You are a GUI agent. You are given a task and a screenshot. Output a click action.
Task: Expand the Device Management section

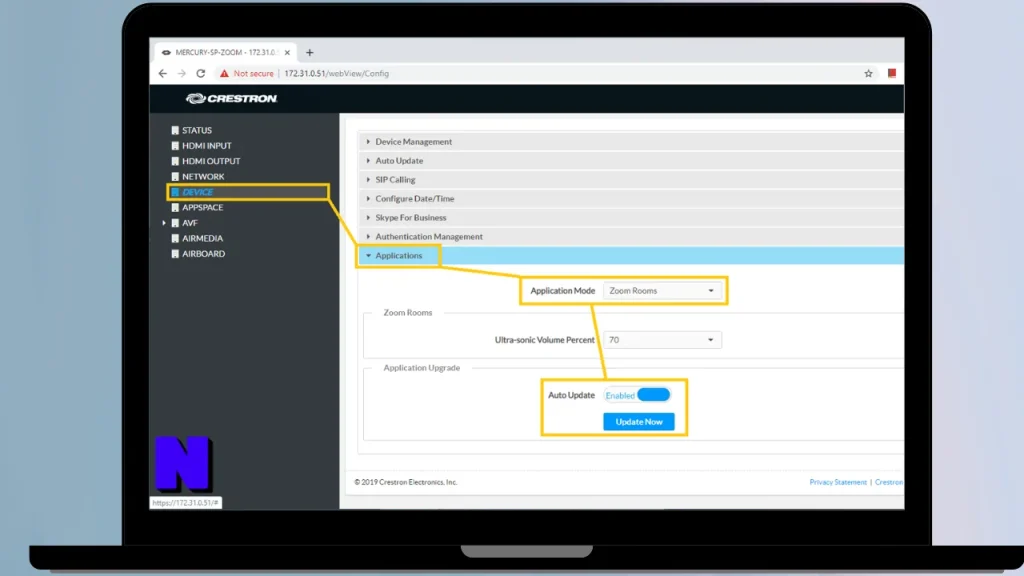click(631, 142)
